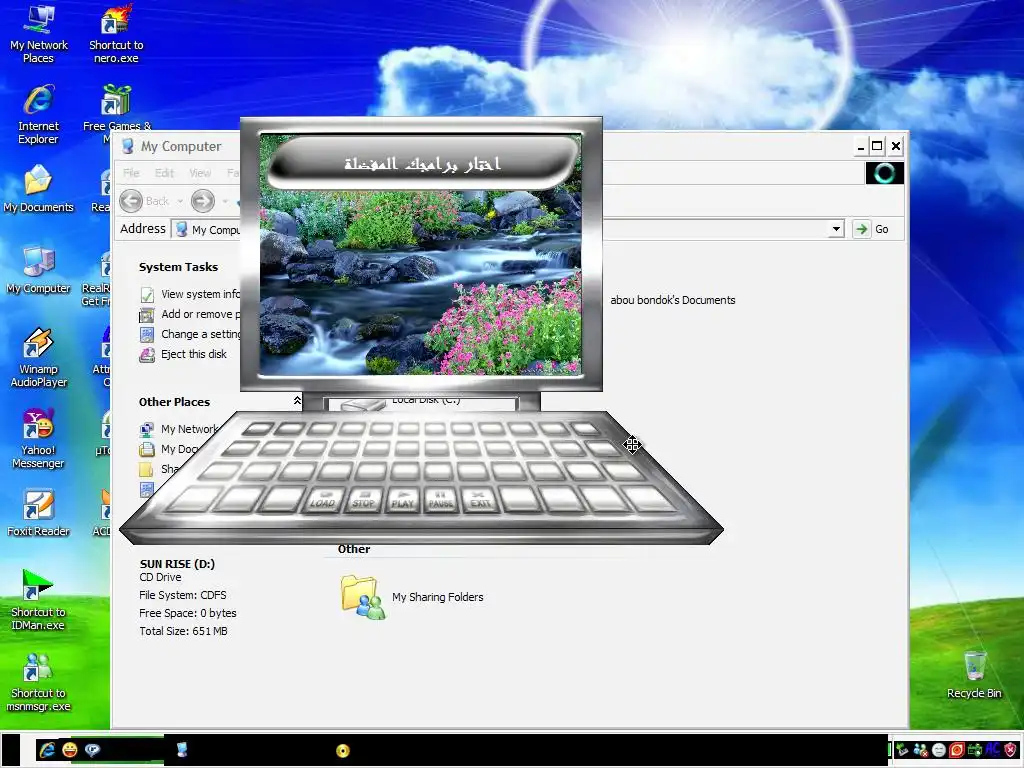This screenshot has width=1024, height=768.
Task: Click the Total Size: 651 MB text
Action: [183, 632]
